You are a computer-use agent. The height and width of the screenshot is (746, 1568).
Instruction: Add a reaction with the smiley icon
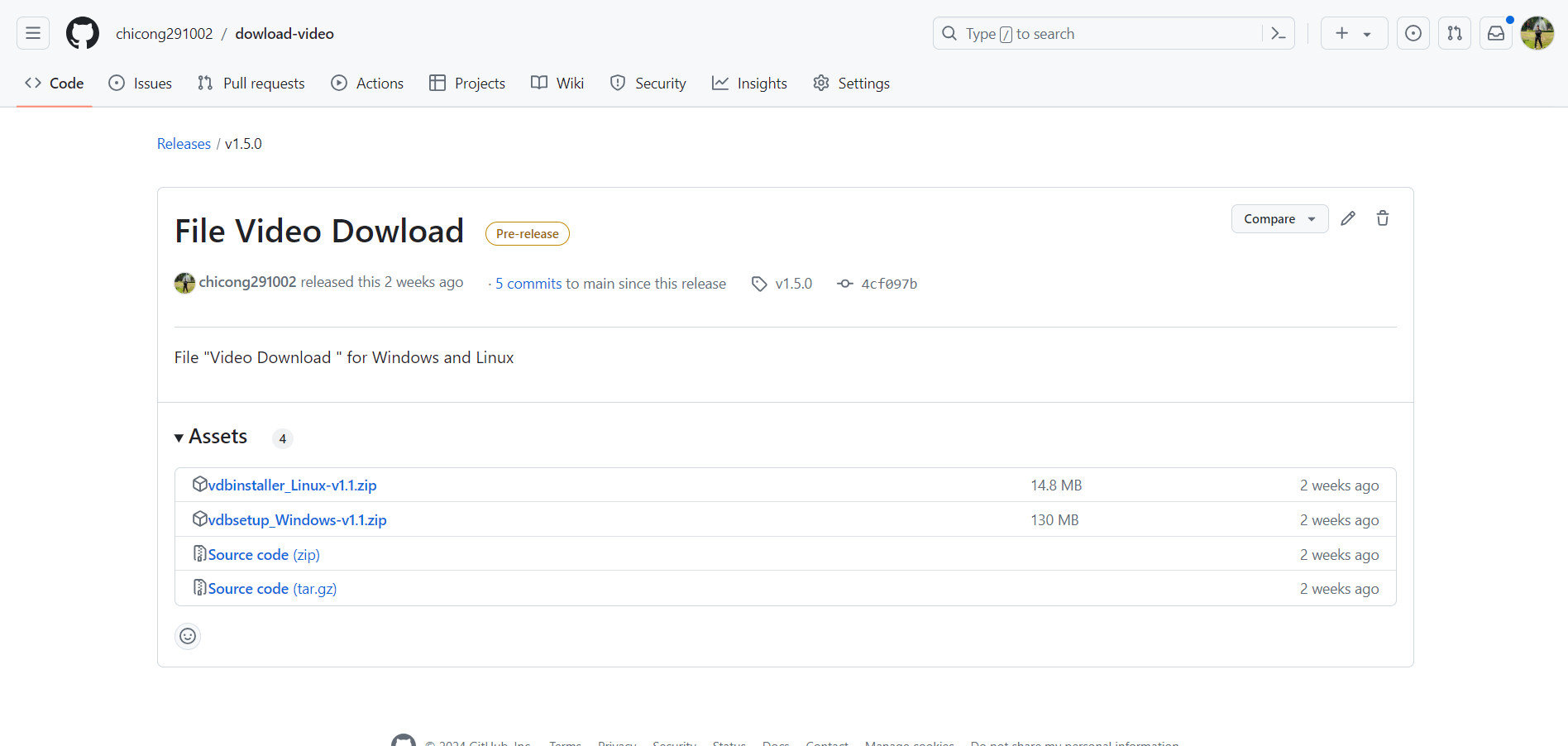pyautogui.click(x=188, y=636)
